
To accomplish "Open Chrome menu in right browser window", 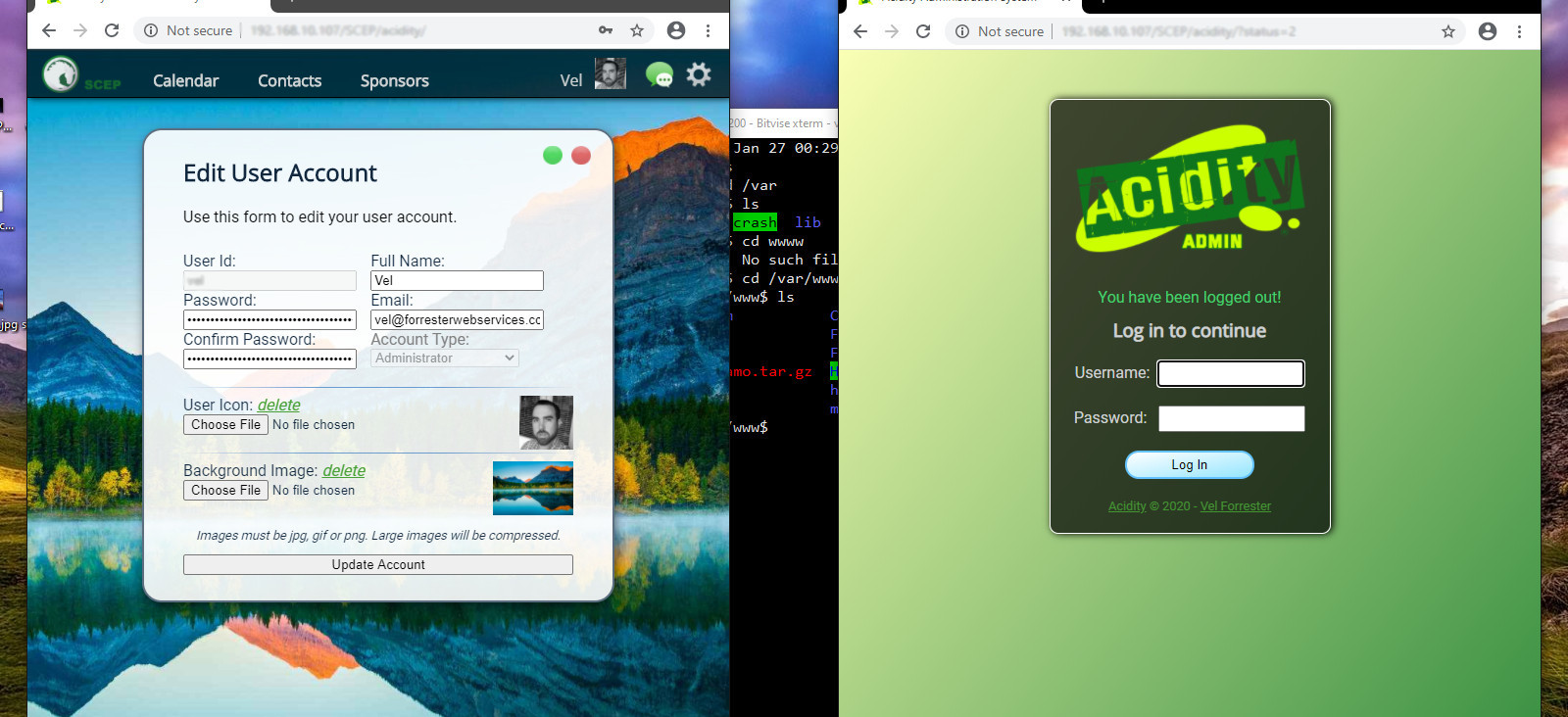I will click(x=1519, y=31).
